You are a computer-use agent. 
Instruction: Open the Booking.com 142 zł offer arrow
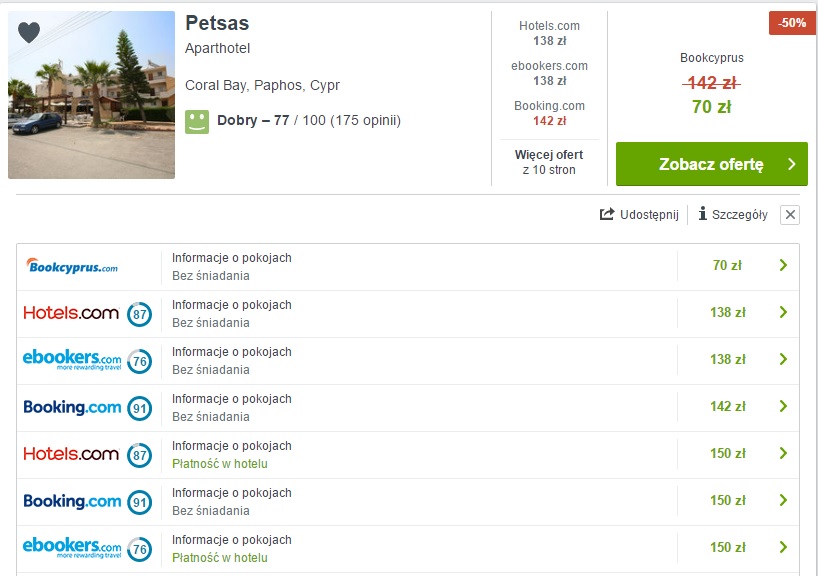(x=783, y=406)
